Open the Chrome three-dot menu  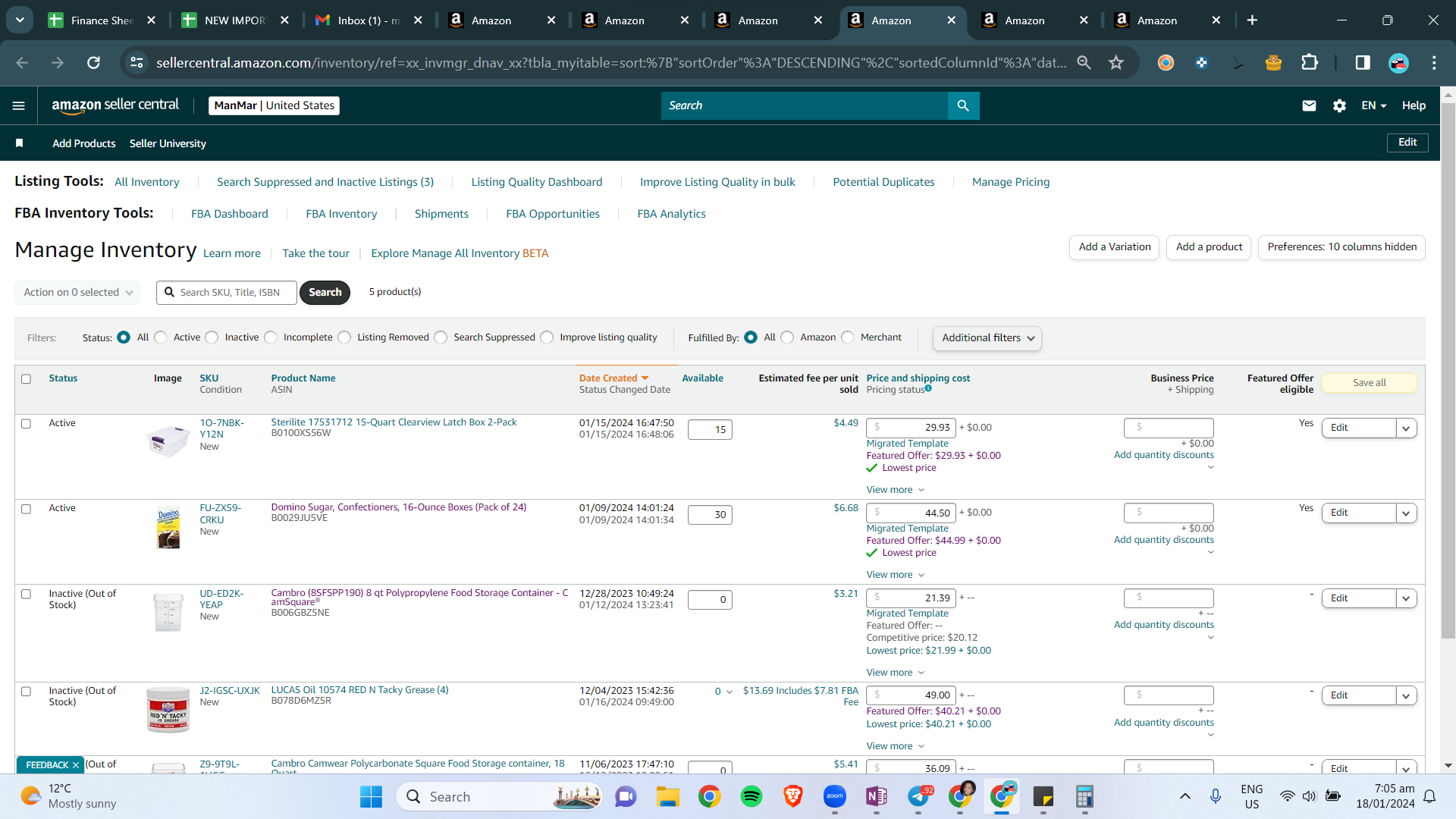point(1434,62)
